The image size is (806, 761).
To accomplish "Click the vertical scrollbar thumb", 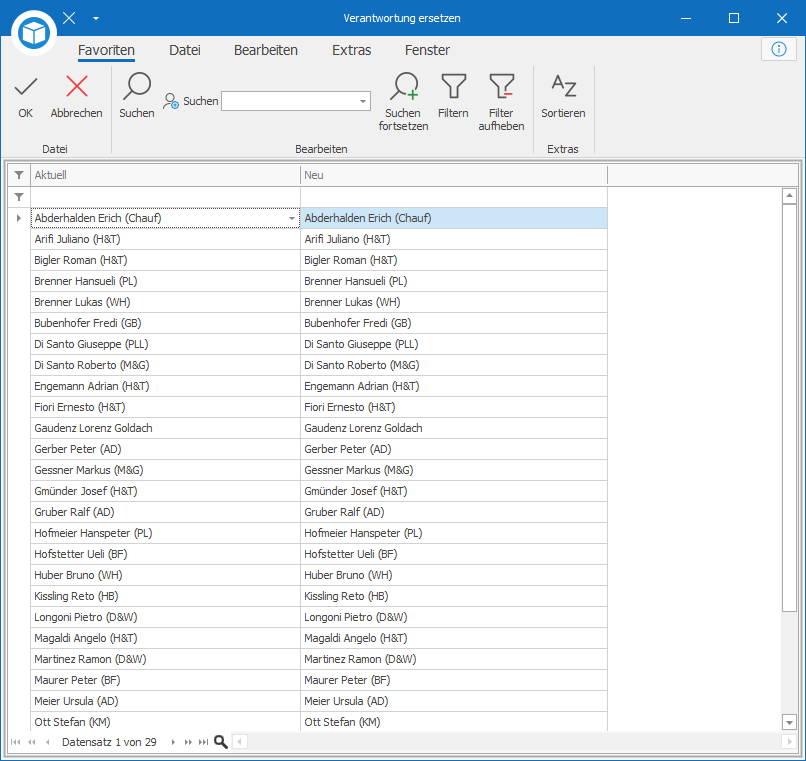I will tap(789, 408).
